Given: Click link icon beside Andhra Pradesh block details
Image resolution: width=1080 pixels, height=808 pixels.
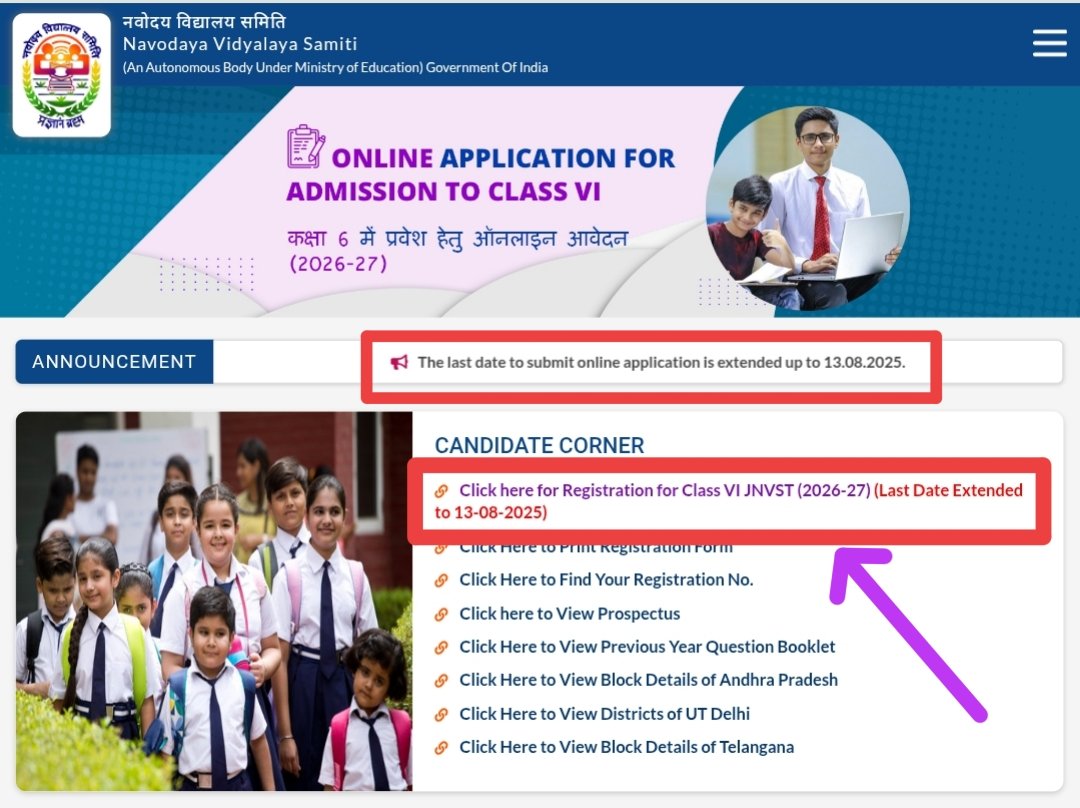Looking at the screenshot, I should pyautogui.click(x=442, y=681).
